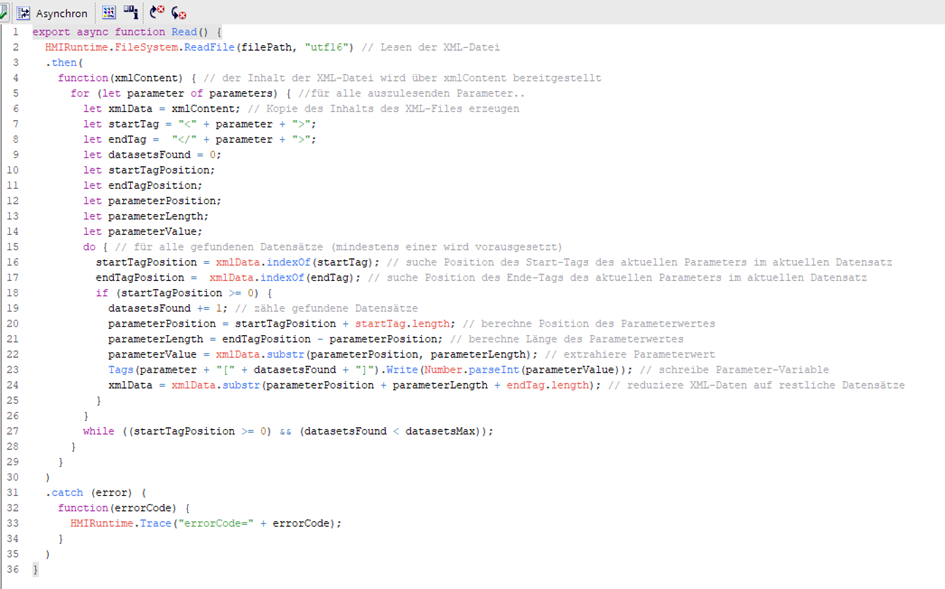Viewport: 945px width, 589px height.
Task: Click 'let parameterLength;' on line 13
Action: pyautogui.click(x=146, y=216)
